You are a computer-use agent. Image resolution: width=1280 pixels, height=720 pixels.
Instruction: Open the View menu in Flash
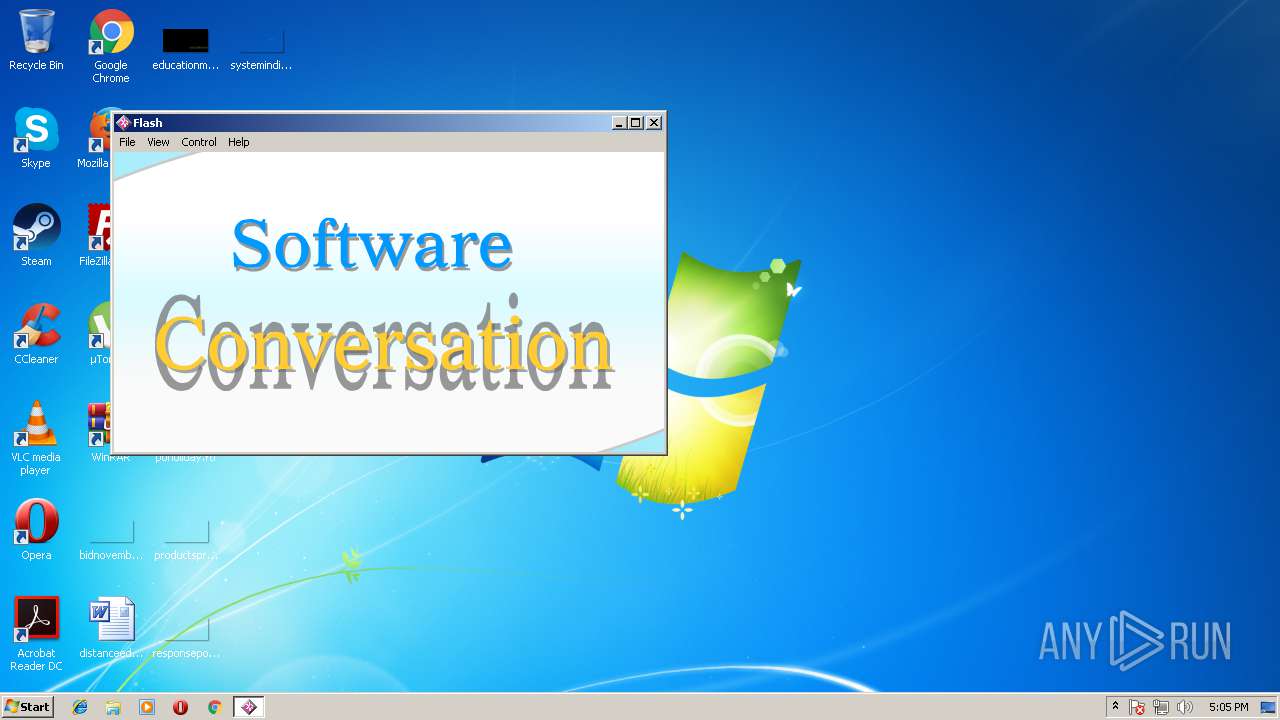tap(158, 142)
